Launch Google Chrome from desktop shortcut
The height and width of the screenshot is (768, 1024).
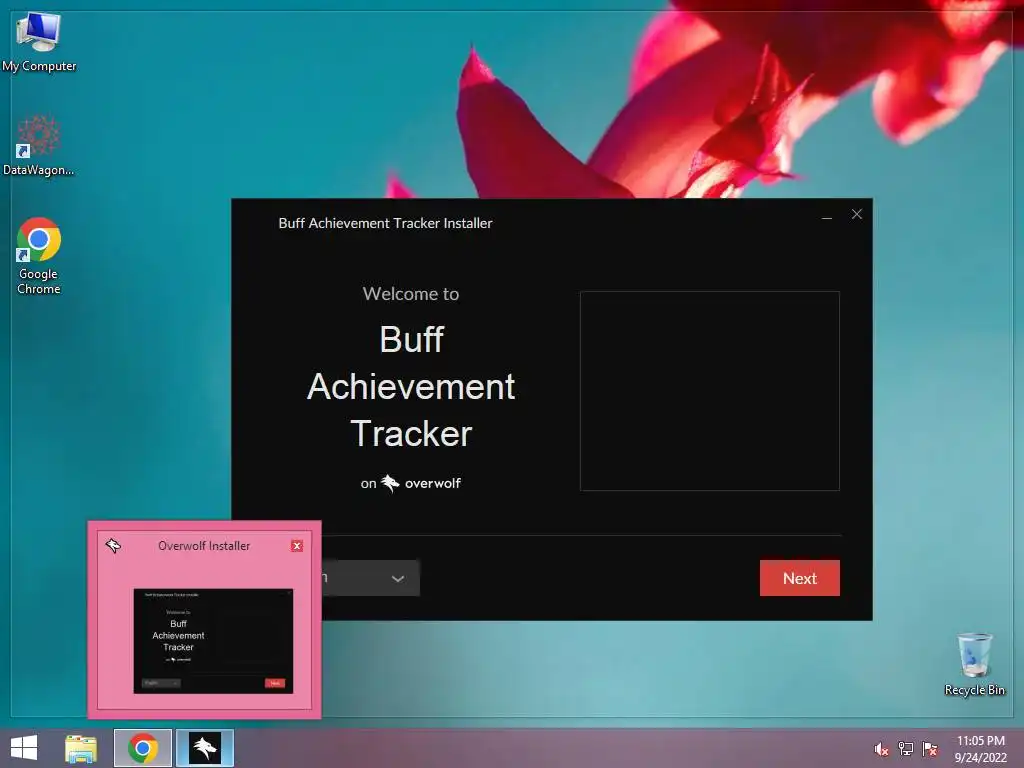(39, 256)
